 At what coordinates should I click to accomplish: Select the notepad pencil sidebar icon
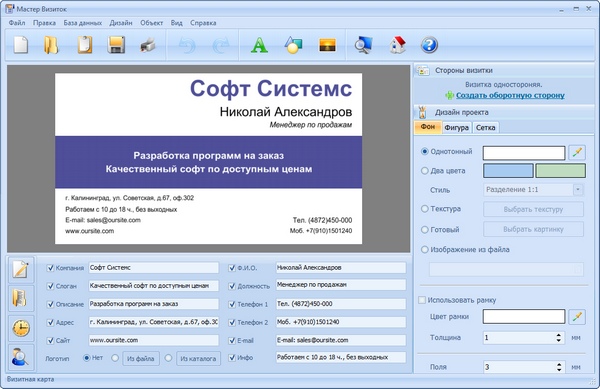pyautogui.click(x=21, y=269)
